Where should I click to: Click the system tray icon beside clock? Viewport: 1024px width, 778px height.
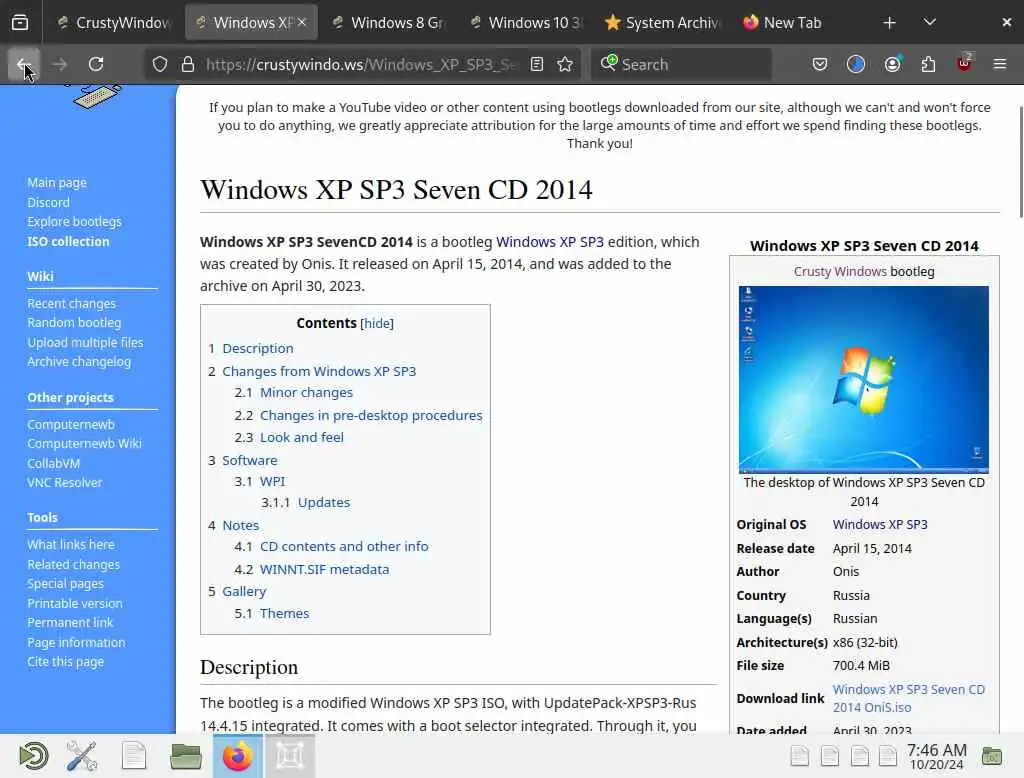click(992, 756)
